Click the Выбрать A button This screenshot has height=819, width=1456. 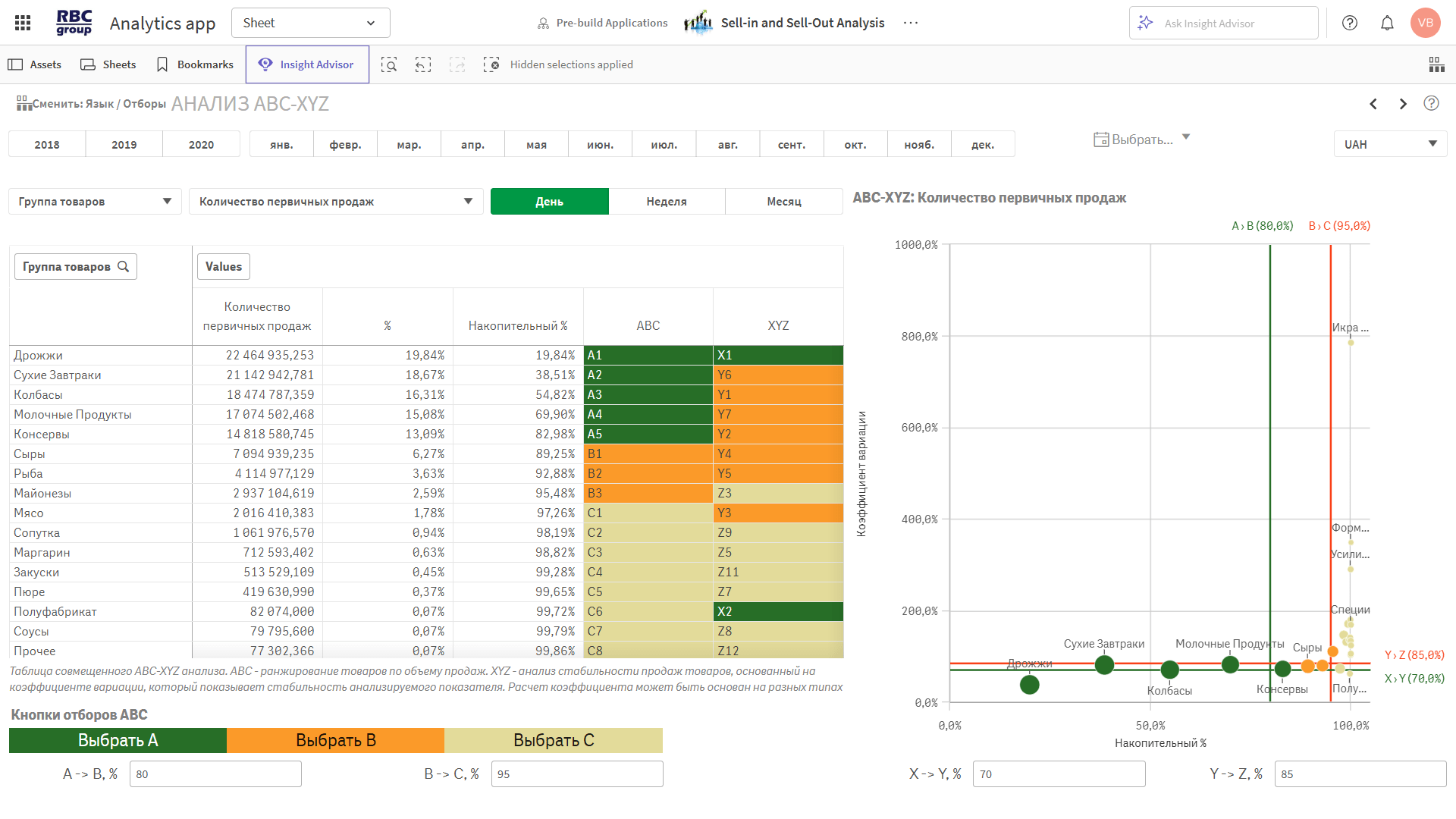(118, 740)
